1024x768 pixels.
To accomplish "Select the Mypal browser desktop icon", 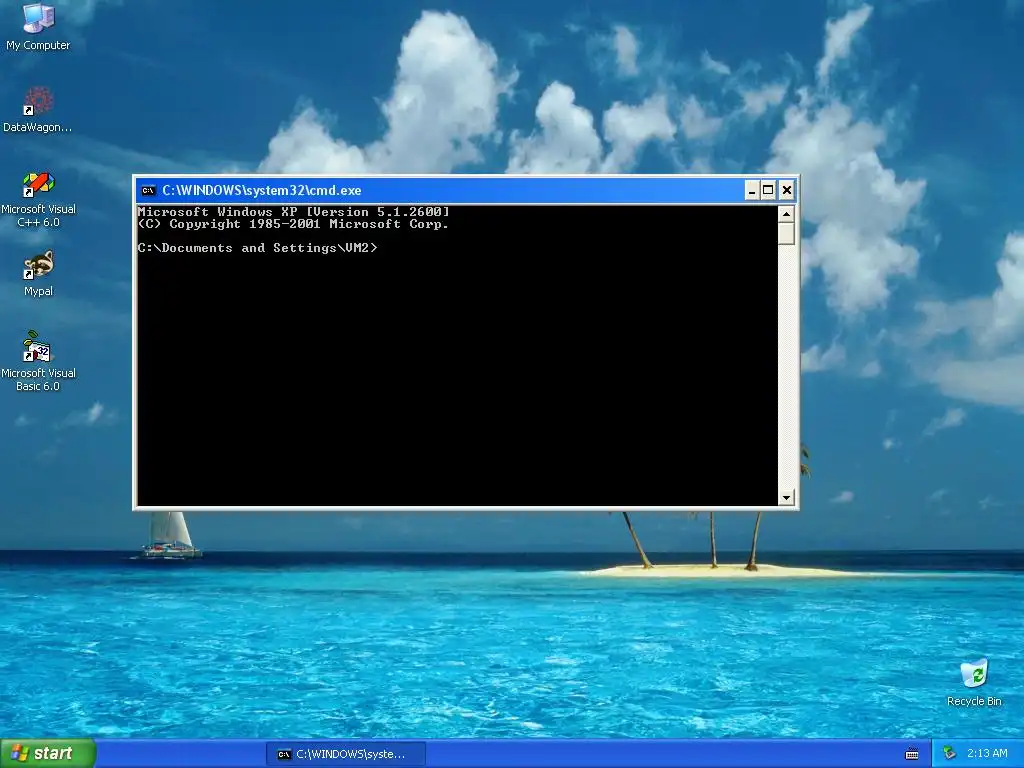I will tap(38, 274).
